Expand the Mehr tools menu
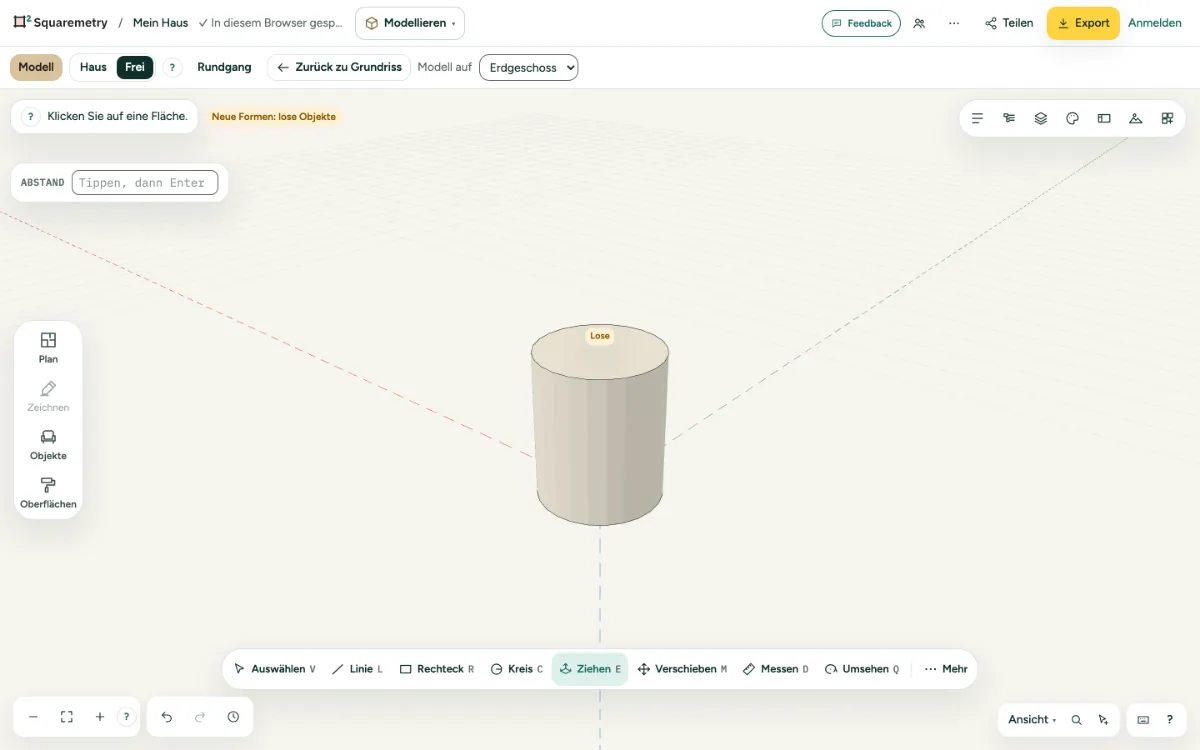The image size is (1200, 750). coord(946,669)
